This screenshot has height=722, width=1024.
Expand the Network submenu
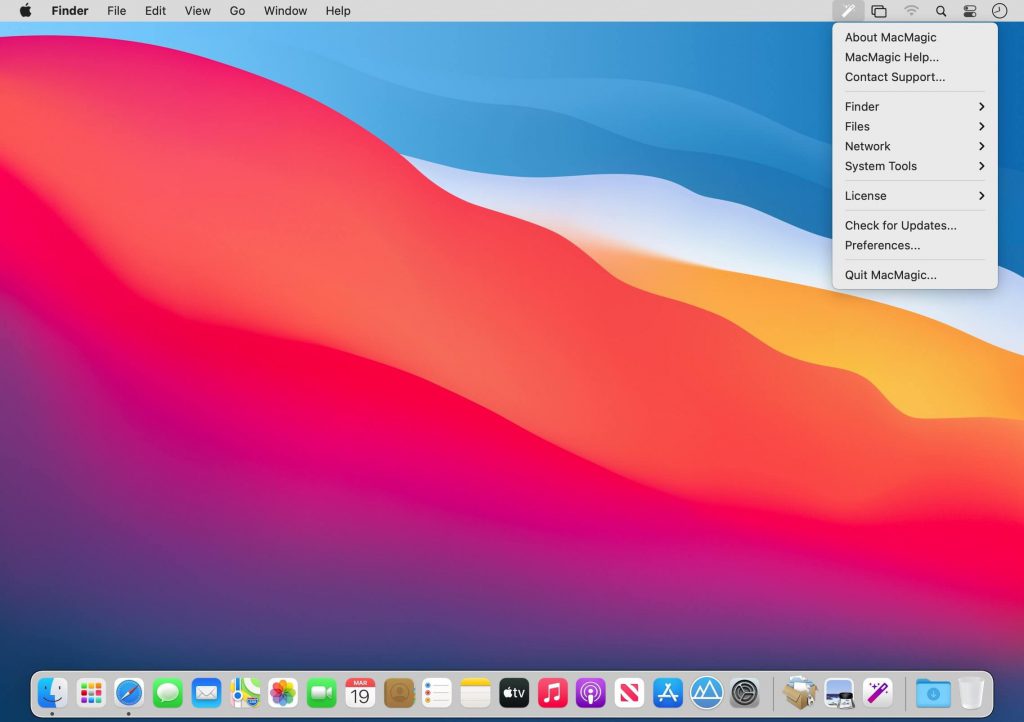[867, 146]
